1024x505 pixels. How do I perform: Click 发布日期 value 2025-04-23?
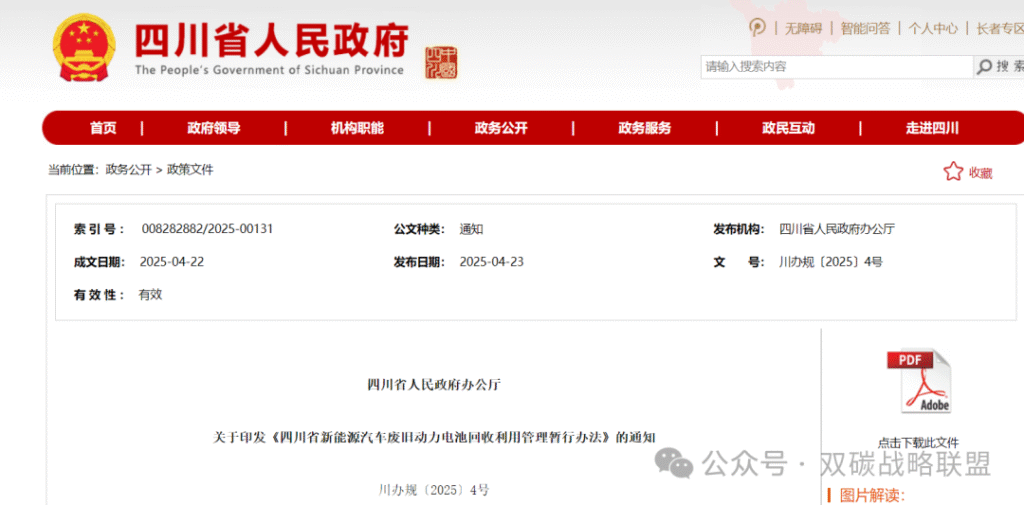pos(491,262)
